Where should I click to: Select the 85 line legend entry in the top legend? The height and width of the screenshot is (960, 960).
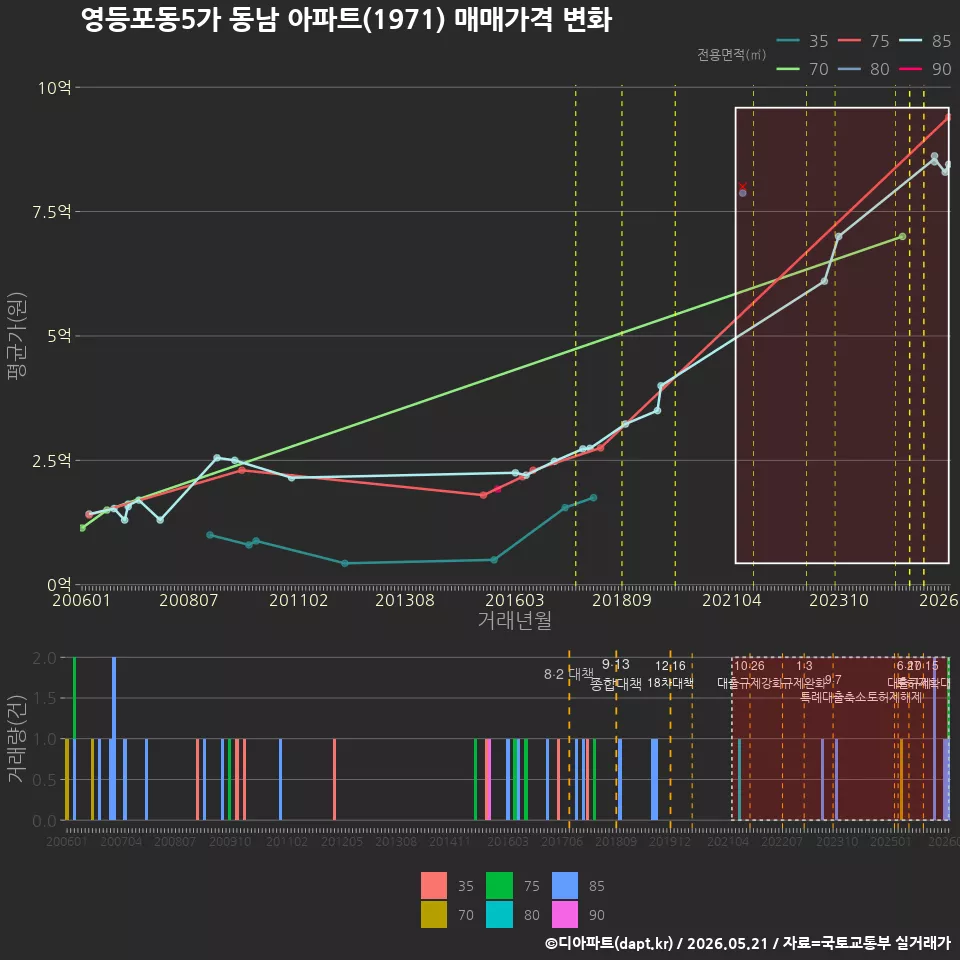pyautogui.click(x=925, y=41)
